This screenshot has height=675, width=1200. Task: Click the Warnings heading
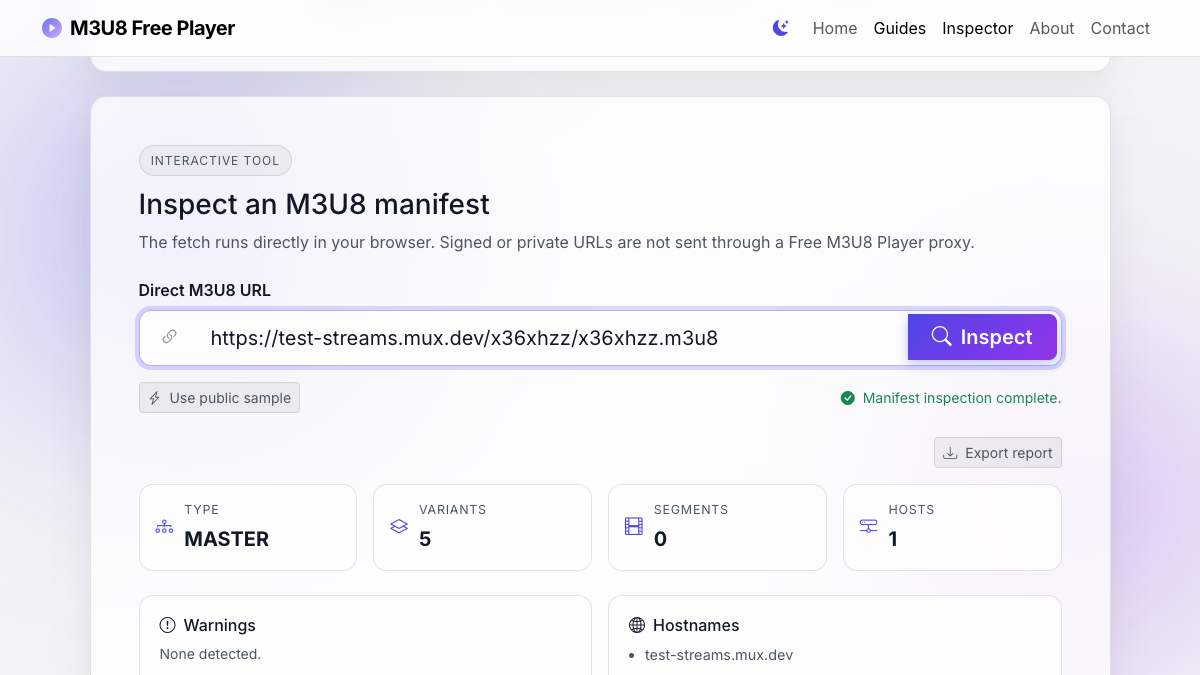[x=220, y=625]
